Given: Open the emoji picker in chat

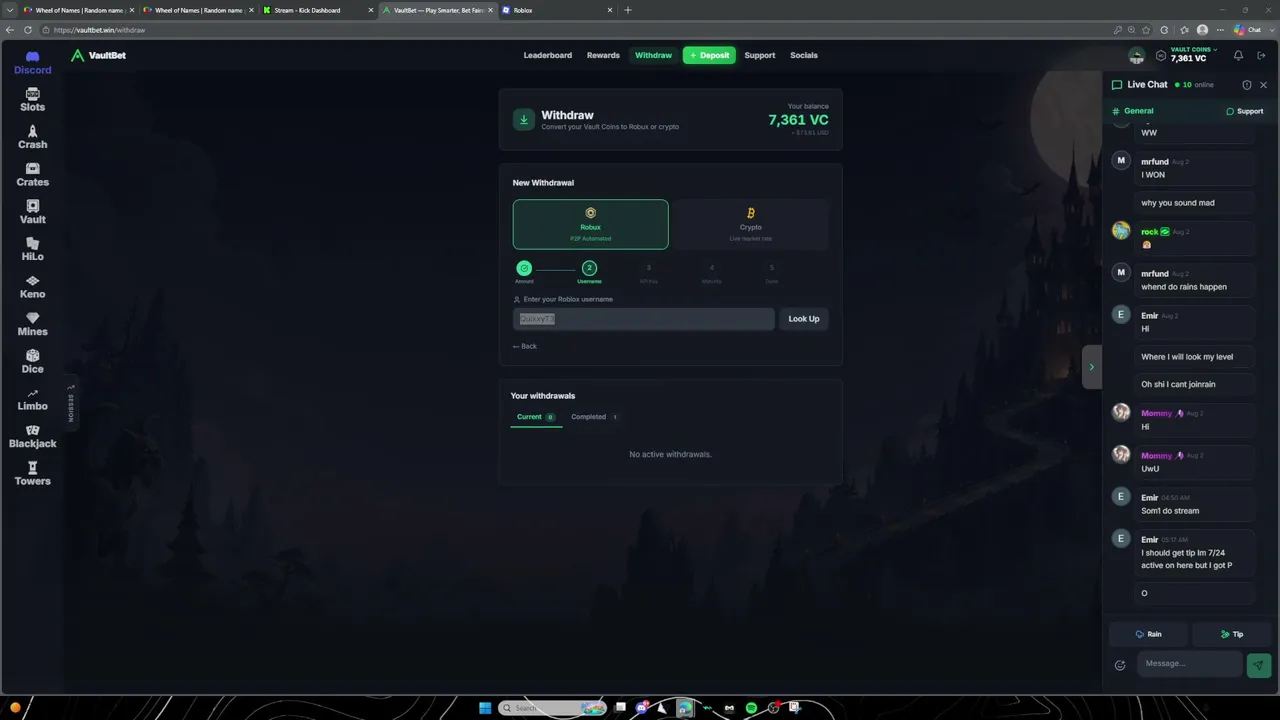Looking at the screenshot, I should pos(1120,665).
